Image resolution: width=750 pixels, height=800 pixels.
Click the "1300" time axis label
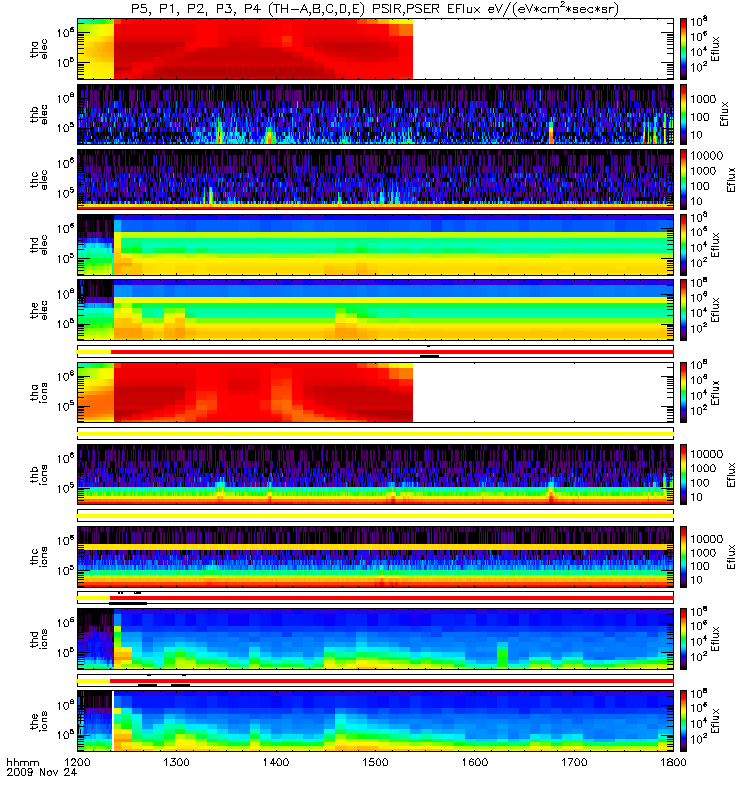(x=177, y=762)
